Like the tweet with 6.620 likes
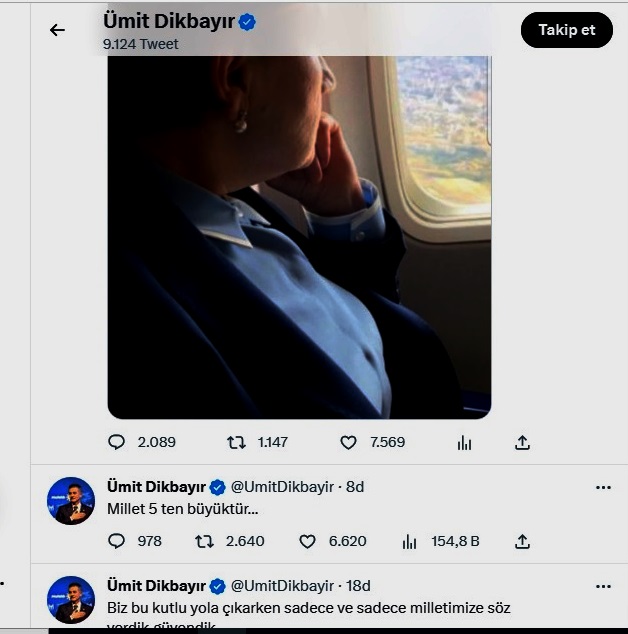Screen dimensions: 628x634 pyautogui.click(x=308, y=541)
